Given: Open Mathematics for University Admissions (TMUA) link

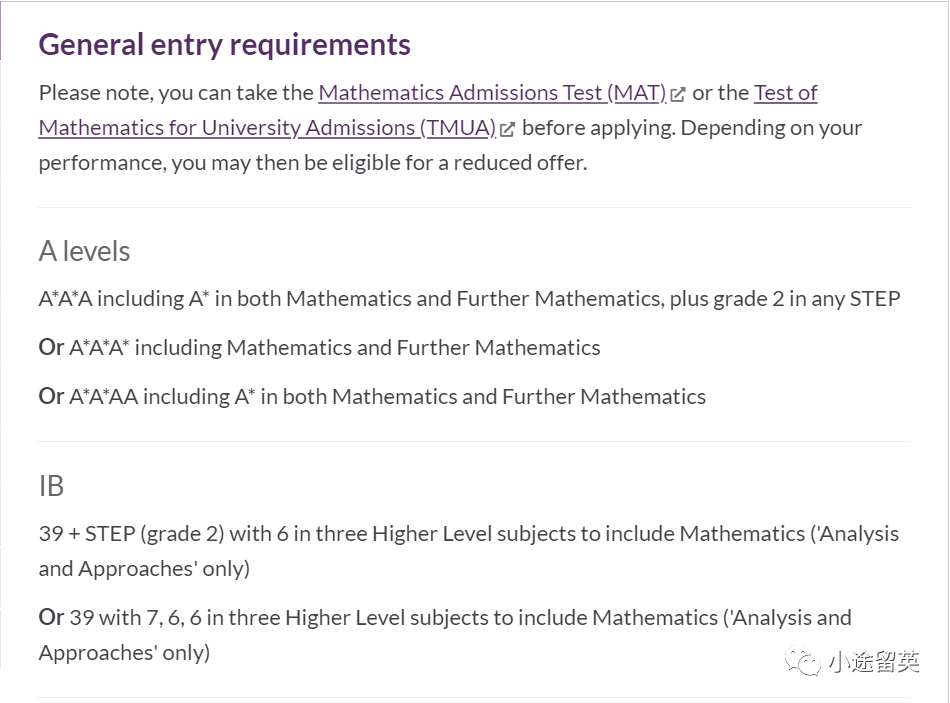Looking at the screenshot, I should click(267, 128).
